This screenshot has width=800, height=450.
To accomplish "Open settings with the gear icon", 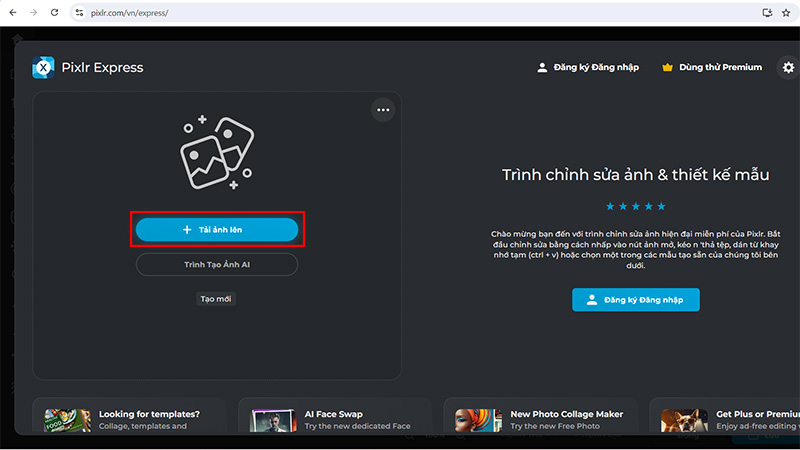I will tap(788, 68).
